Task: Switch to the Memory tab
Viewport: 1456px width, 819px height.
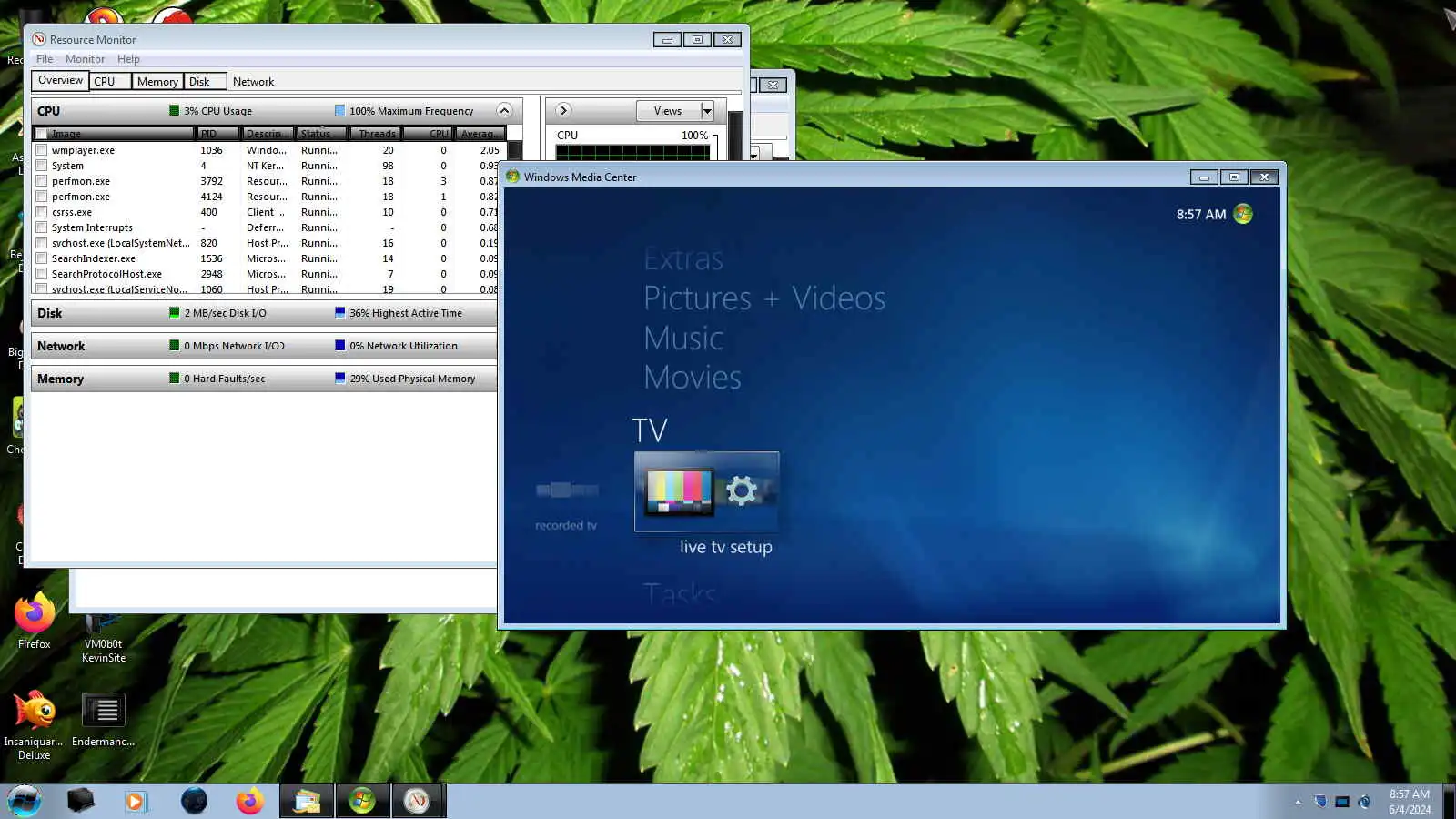Action: pos(157,81)
